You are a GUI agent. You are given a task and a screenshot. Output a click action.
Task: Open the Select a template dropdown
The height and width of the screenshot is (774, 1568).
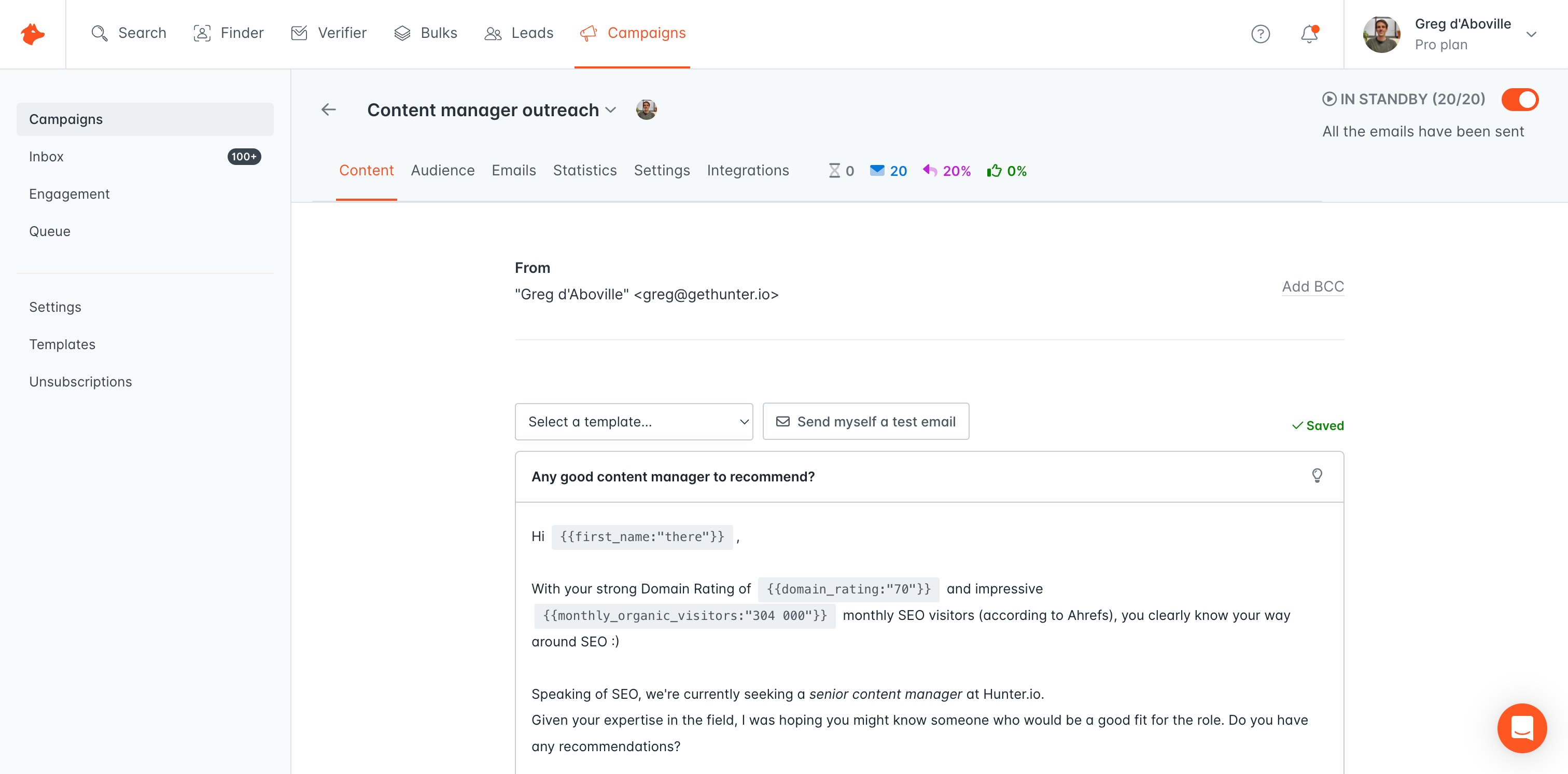[x=634, y=421]
